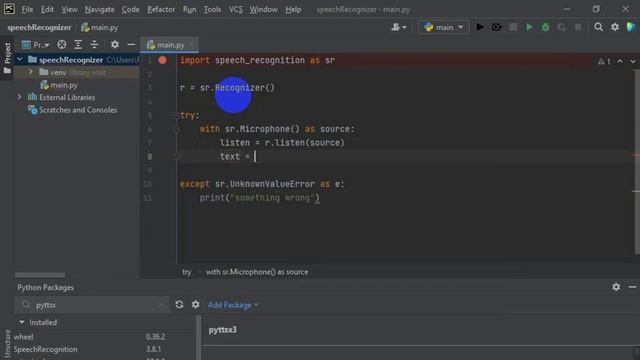
Task: Open the File menu
Action: pos(27,9)
